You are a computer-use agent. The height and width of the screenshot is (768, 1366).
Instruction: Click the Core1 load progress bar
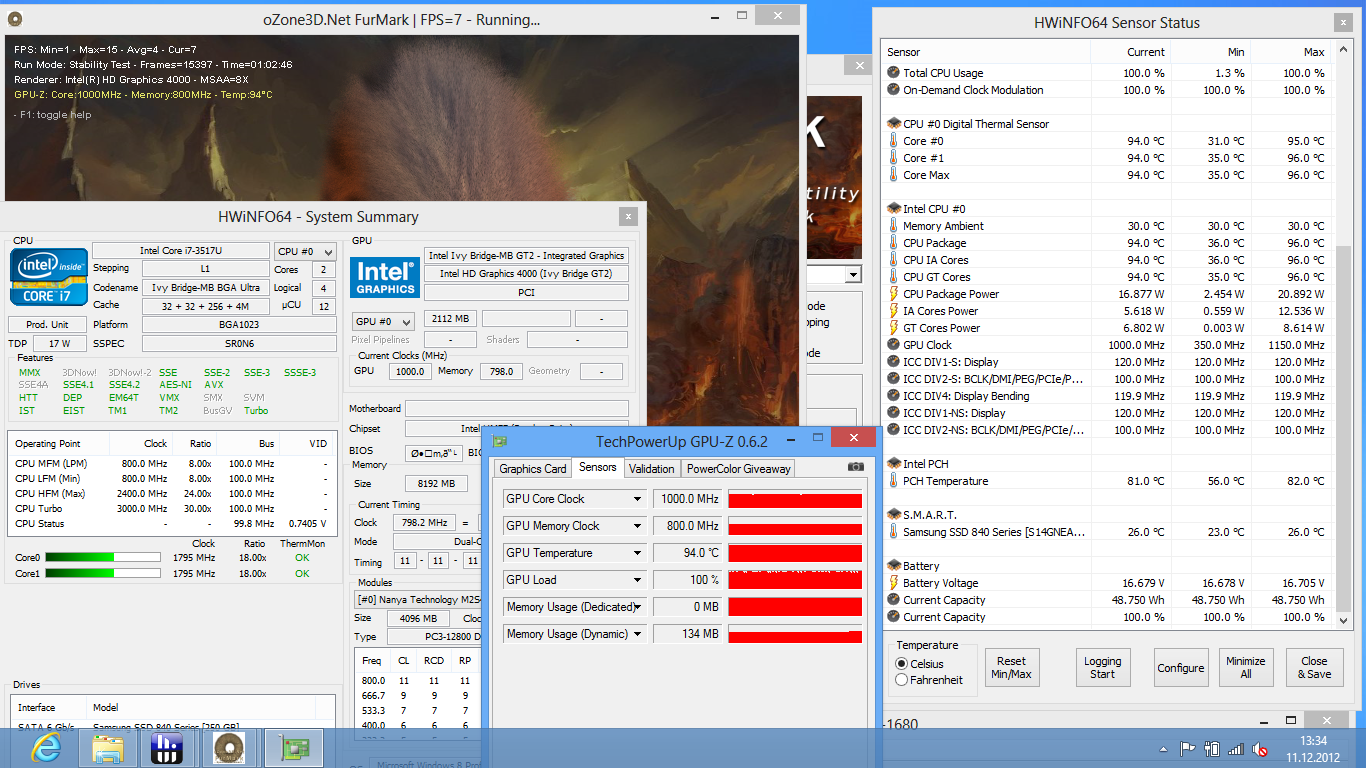tap(103, 574)
